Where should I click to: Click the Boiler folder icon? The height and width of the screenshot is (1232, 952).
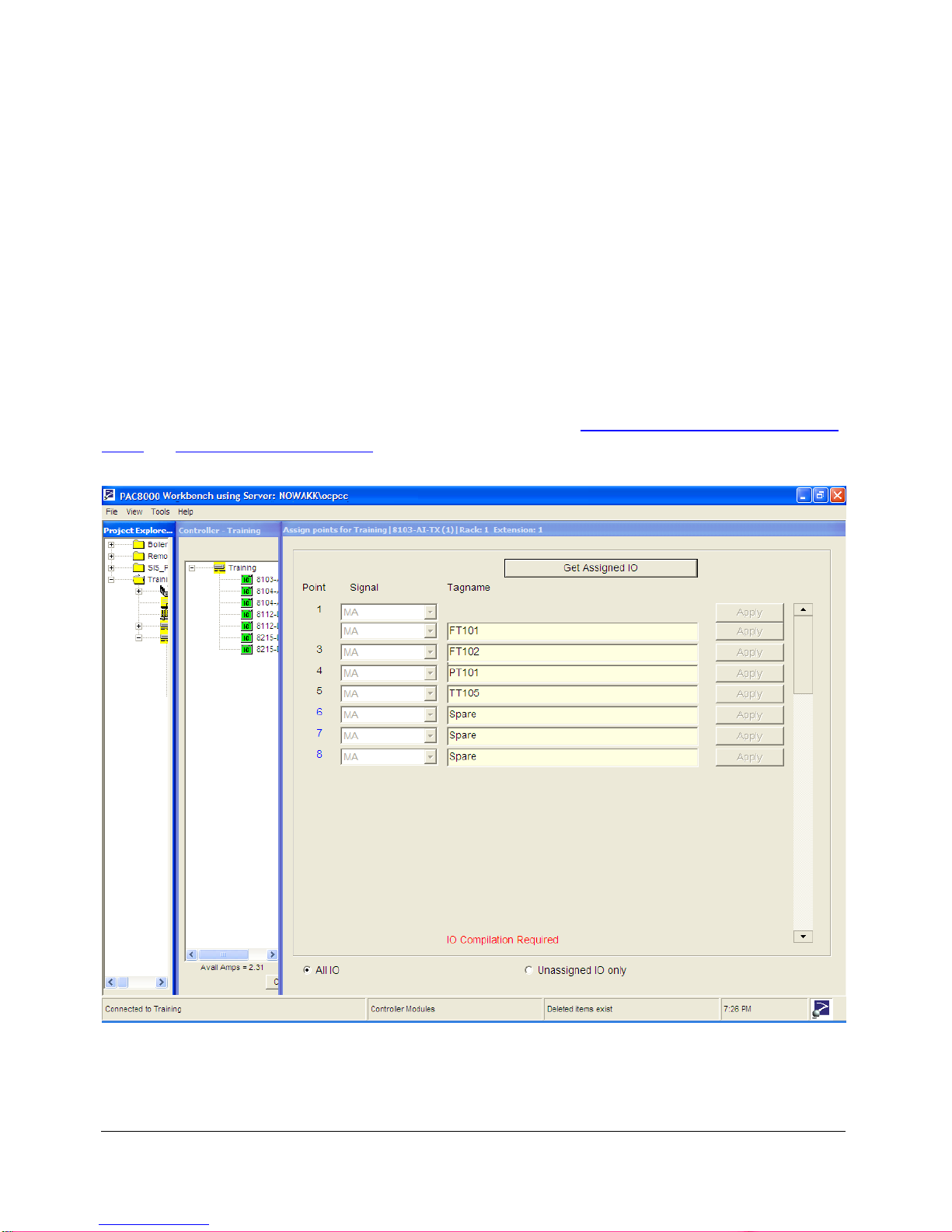(139, 544)
